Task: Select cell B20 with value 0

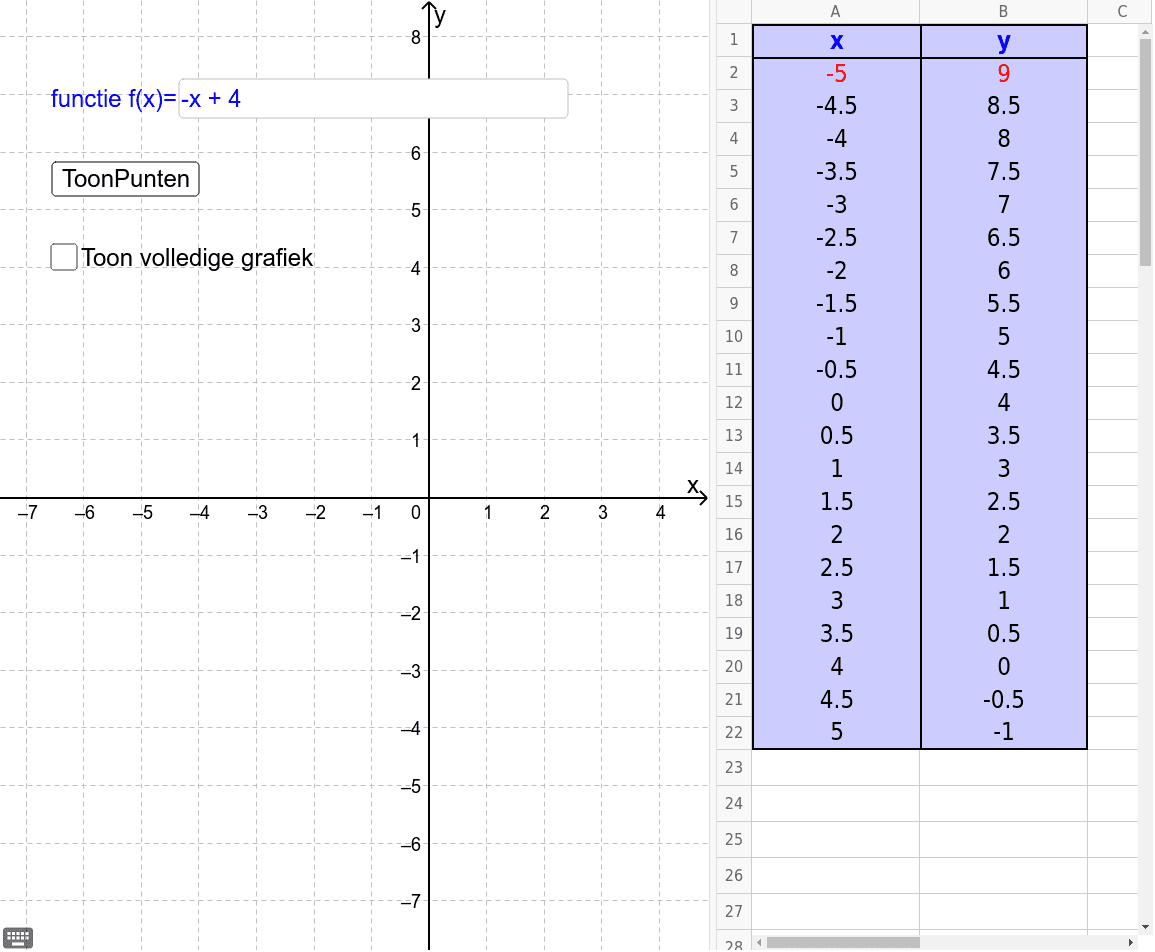Action: (1003, 666)
